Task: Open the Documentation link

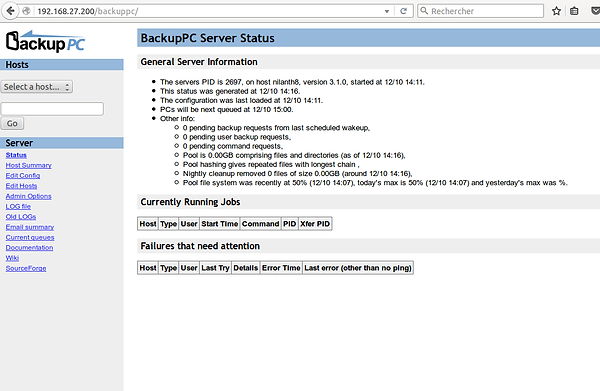Action: (x=29, y=248)
